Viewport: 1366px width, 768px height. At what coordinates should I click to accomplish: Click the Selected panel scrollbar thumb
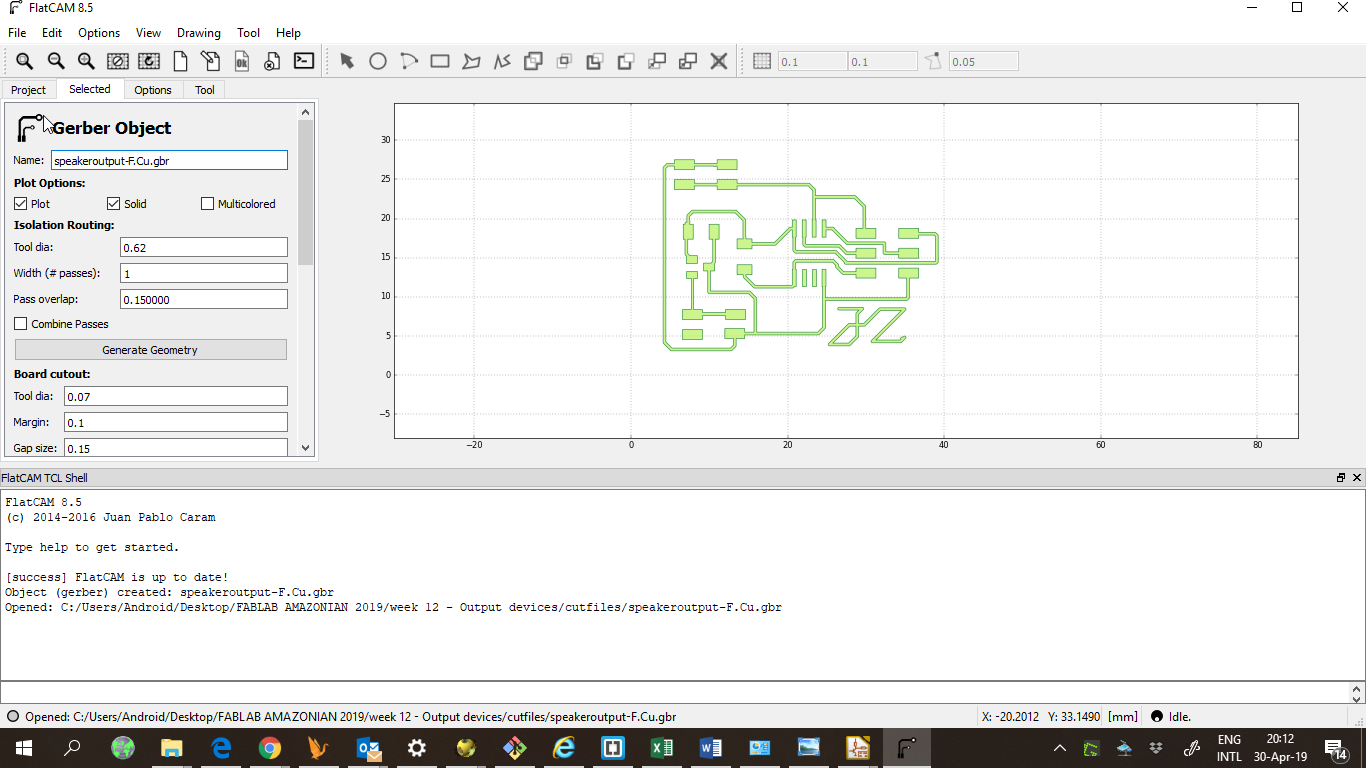(306, 192)
